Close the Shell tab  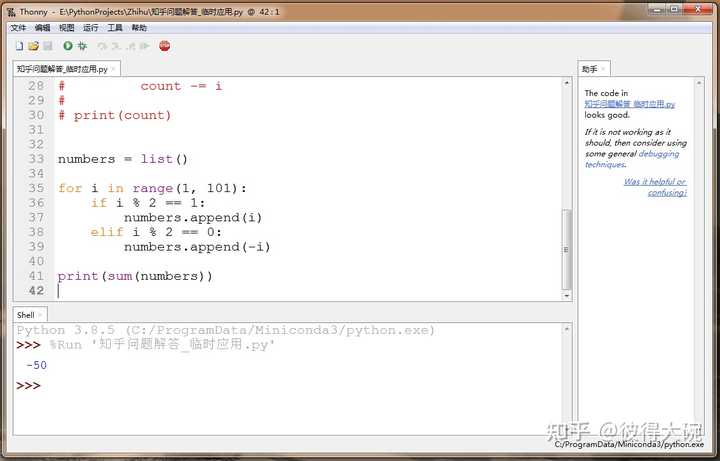coord(40,315)
